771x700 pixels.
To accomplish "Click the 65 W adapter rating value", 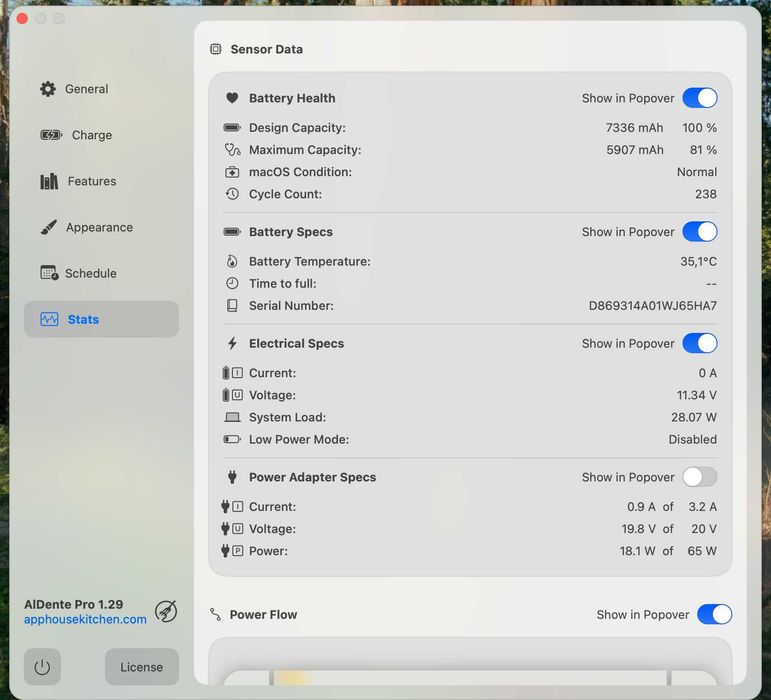I will point(702,551).
